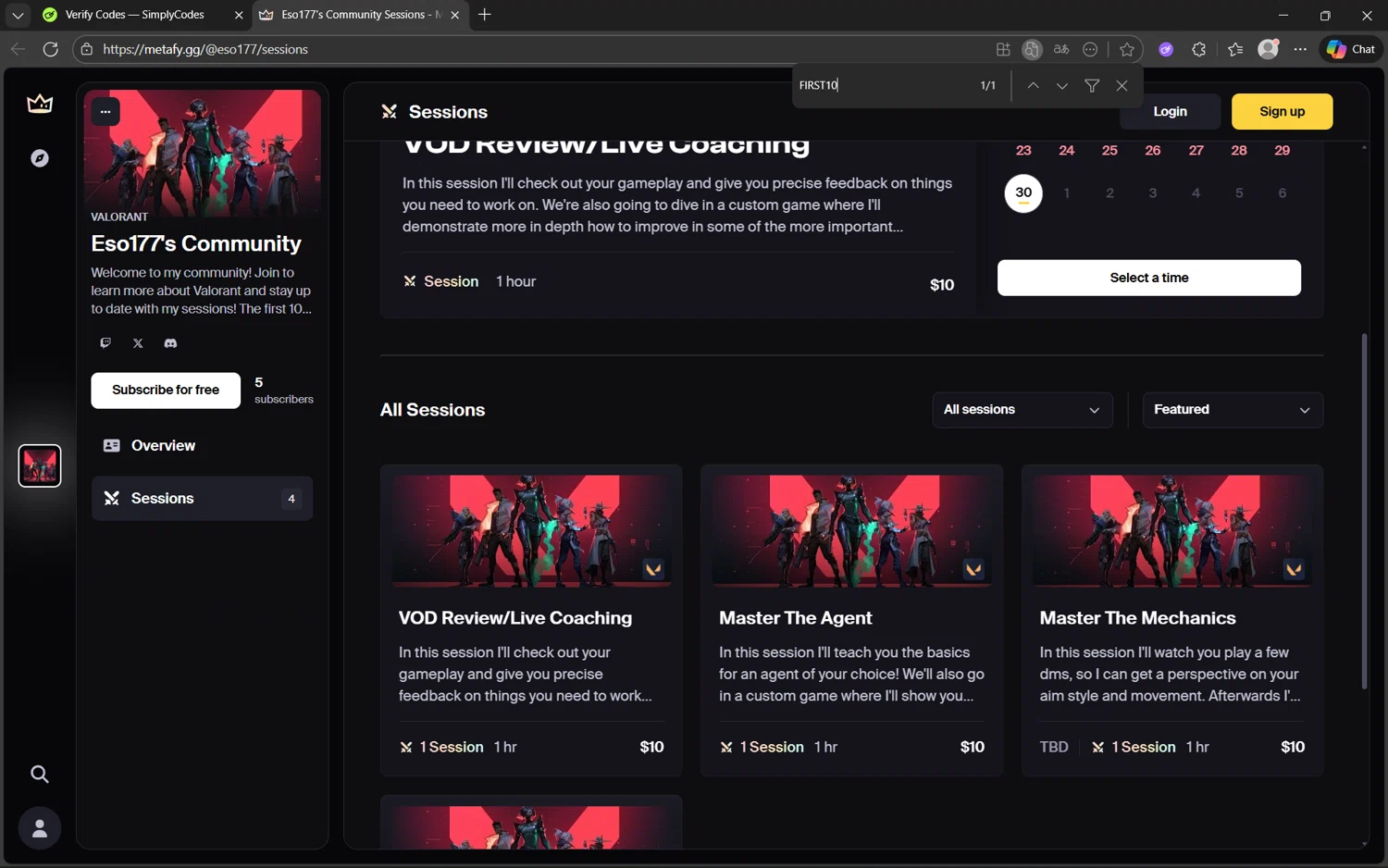Open the All sessions filter dropdown
This screenshot has width=1388, height=868.
coord(1022,410)
